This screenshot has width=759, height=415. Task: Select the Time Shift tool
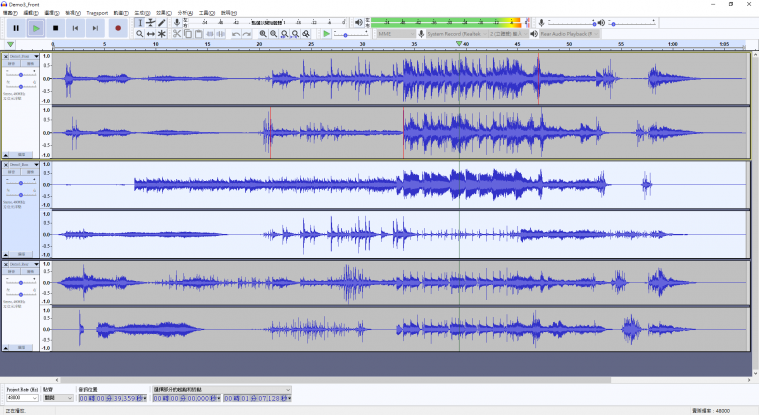[x=151, y=34]
